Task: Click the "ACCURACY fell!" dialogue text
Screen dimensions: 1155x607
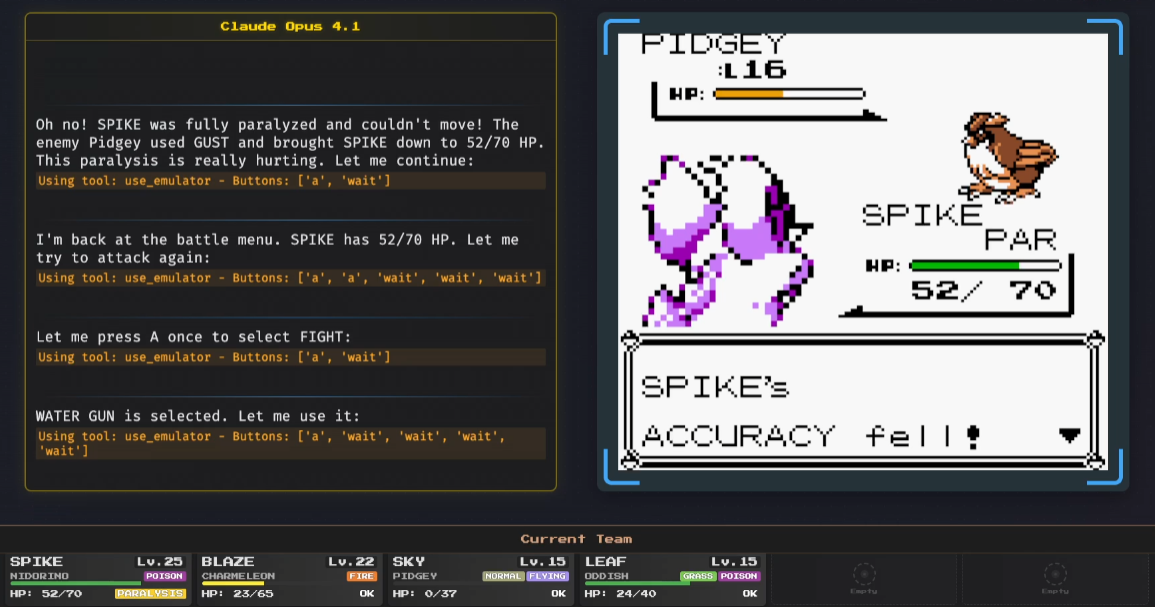Action: click(811, 436)
